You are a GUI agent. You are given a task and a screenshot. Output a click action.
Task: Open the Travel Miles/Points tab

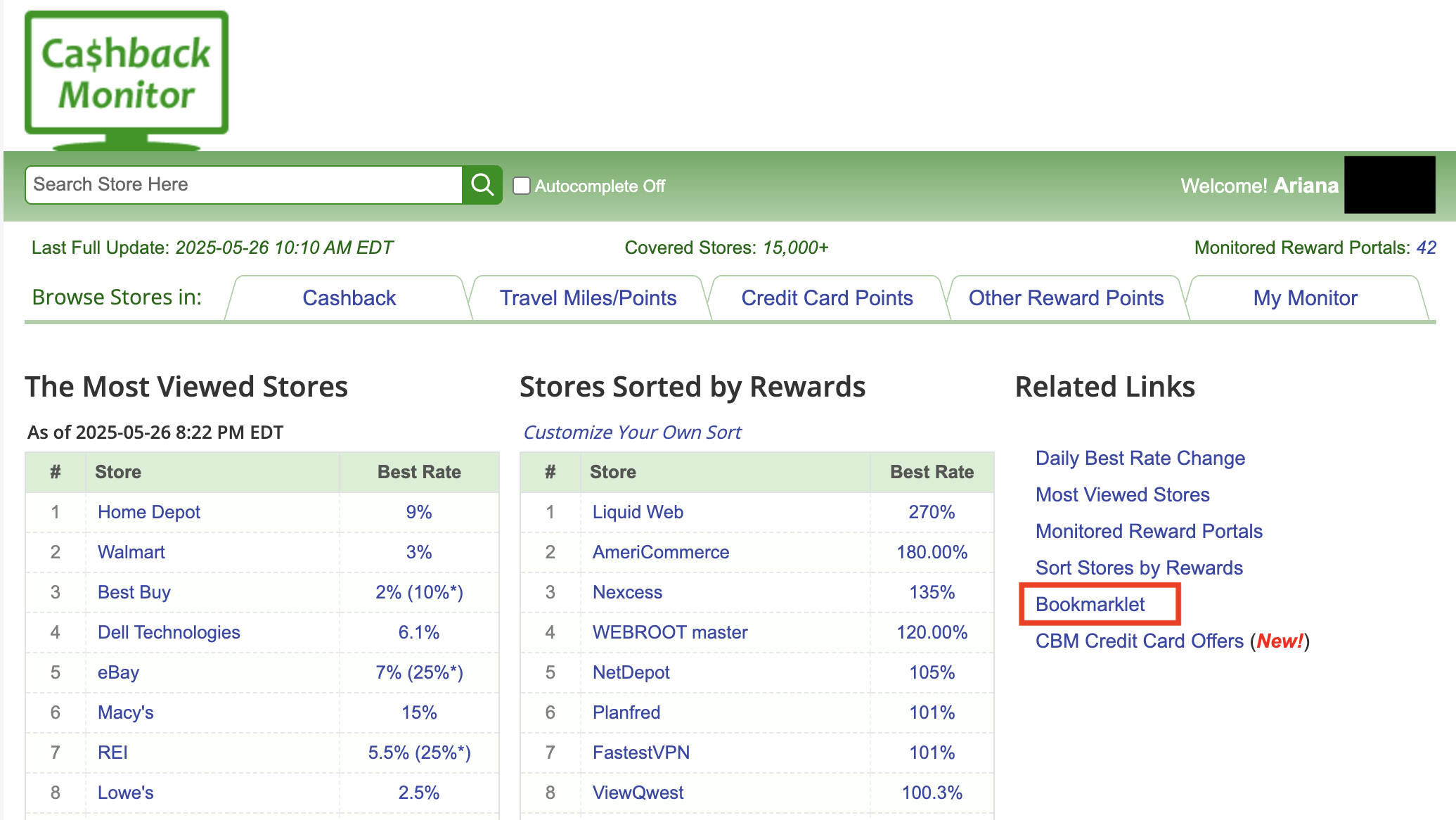pyautogui.click(x=588, y=298)
